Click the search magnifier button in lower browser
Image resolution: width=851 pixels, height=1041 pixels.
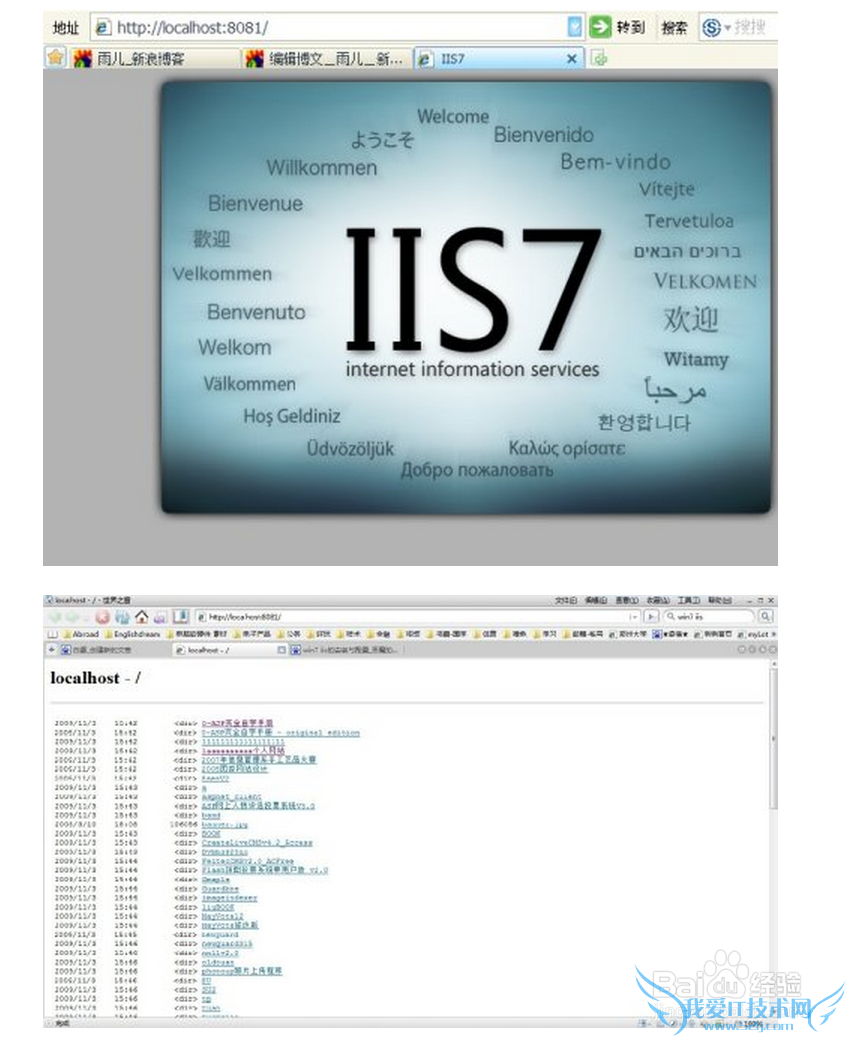[x=765, y=617]
